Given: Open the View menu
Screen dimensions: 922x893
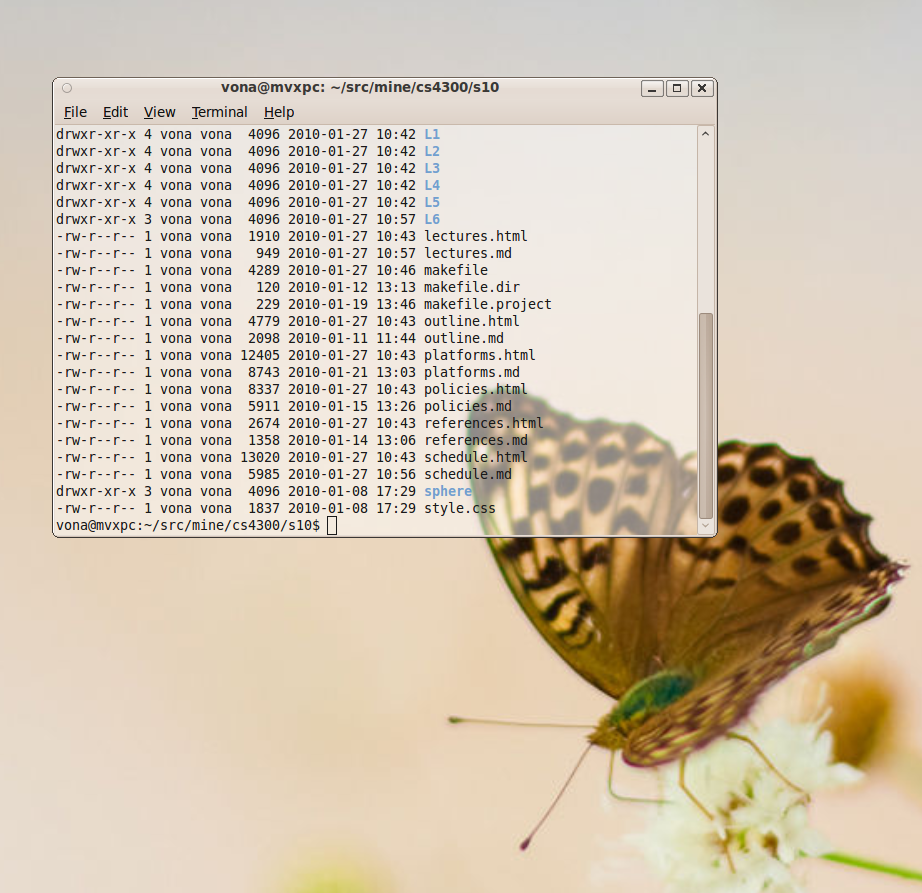Looking at the screenshot, I should (159, 112).
